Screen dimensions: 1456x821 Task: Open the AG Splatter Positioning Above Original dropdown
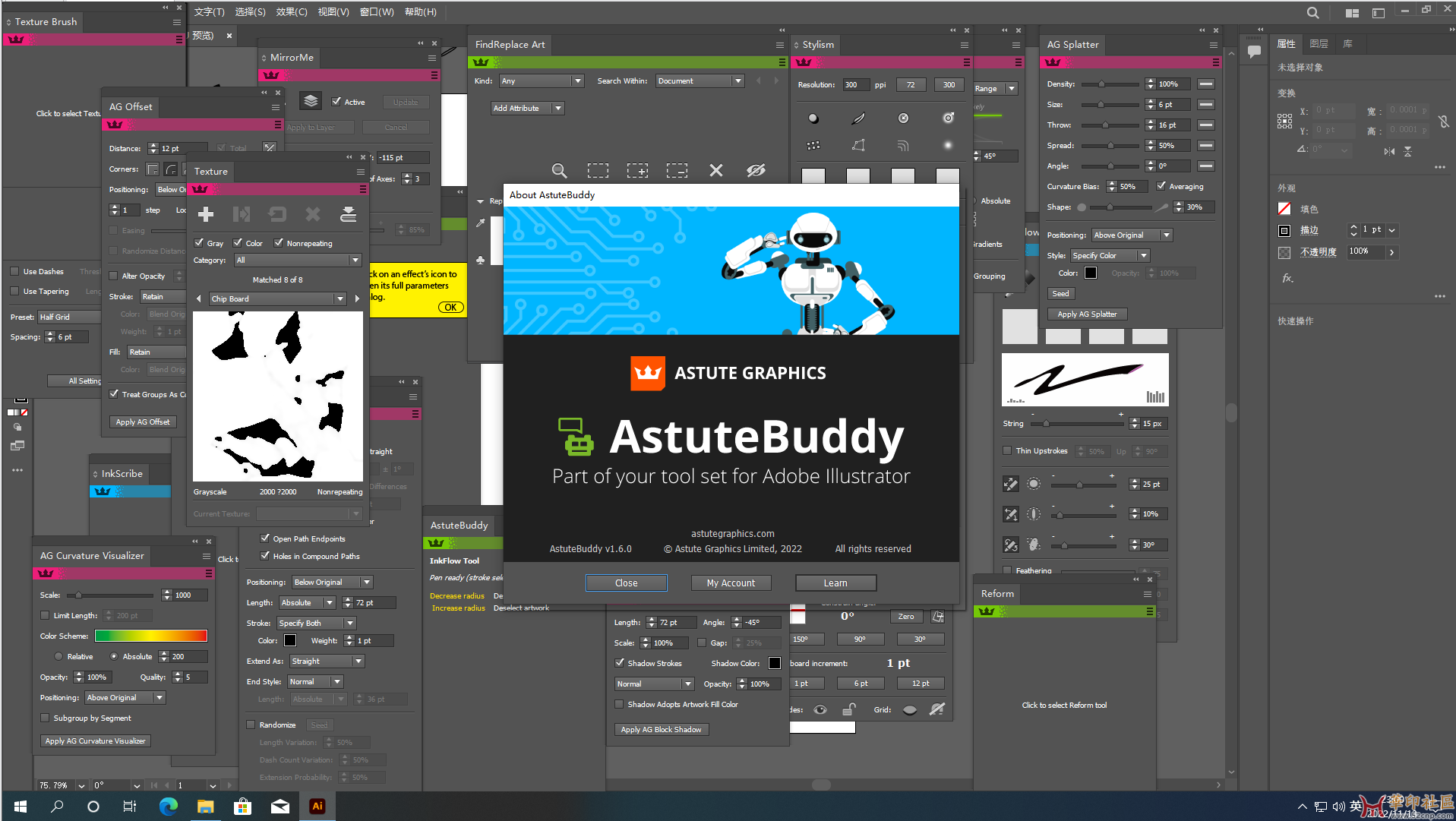click(x=1132, y=235)
